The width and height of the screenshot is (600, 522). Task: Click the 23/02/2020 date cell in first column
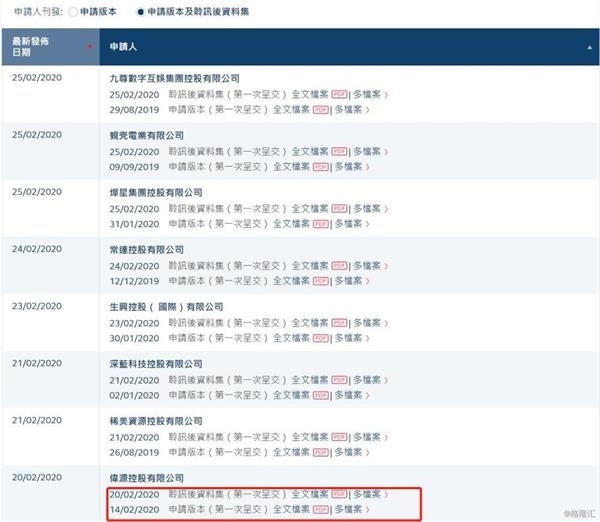coord(37,306)
